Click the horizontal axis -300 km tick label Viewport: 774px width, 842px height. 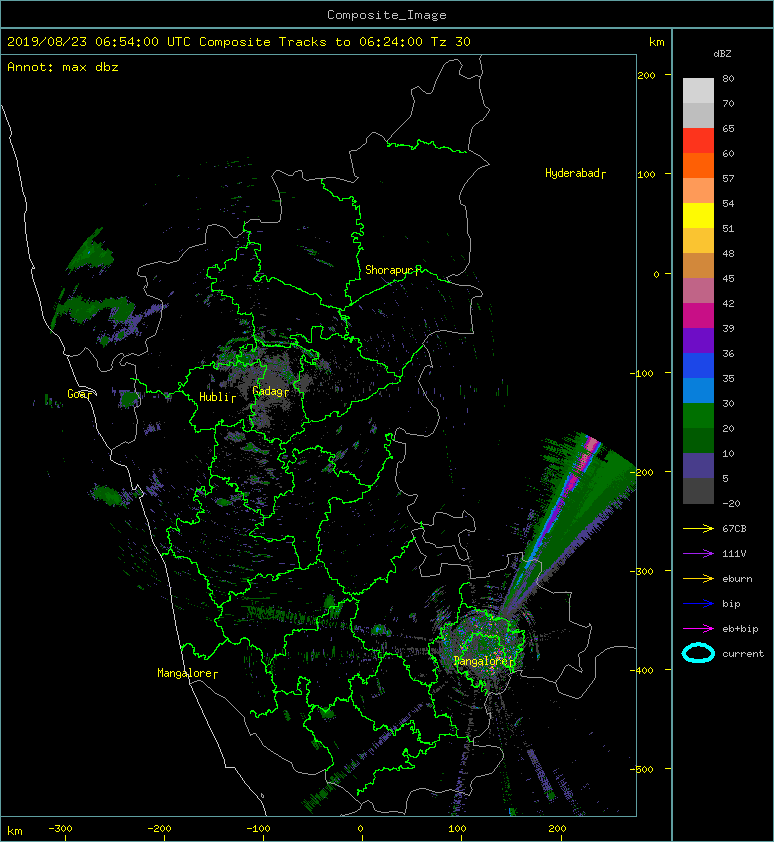pyautogui.click(x=60, y=829)
